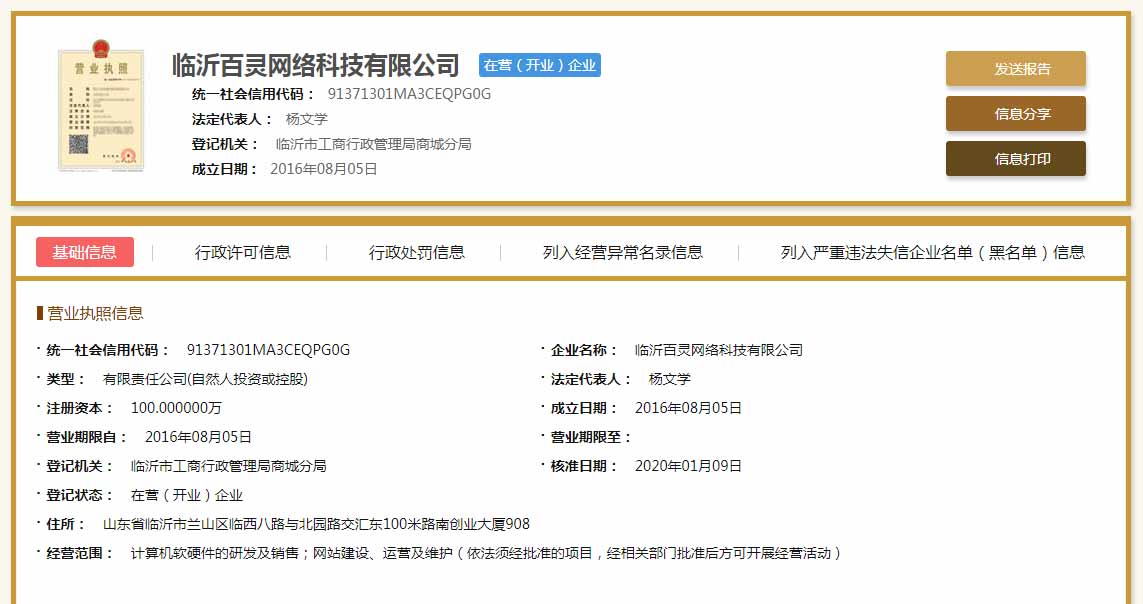
Task: Click the 营业执照信息 section heading
Action: [95, 313]
